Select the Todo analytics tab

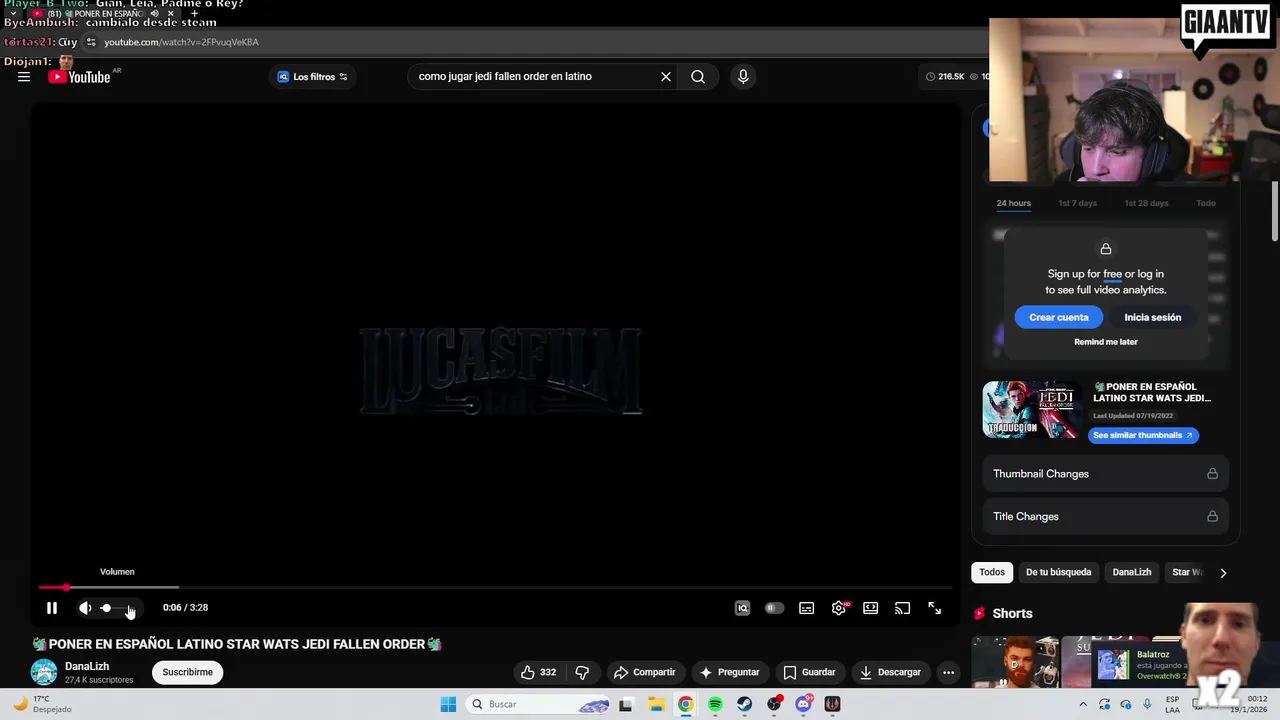tap(1206, 203)
